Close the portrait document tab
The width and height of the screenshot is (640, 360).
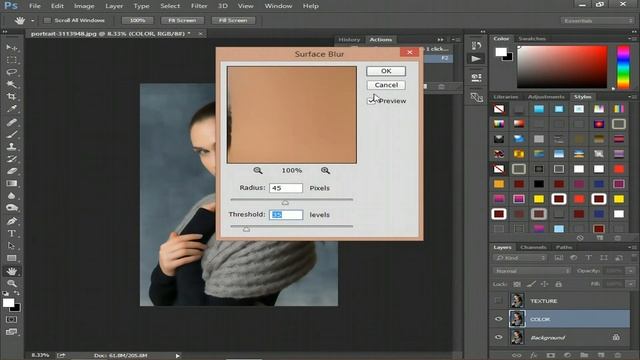click(x=200, y=34)
